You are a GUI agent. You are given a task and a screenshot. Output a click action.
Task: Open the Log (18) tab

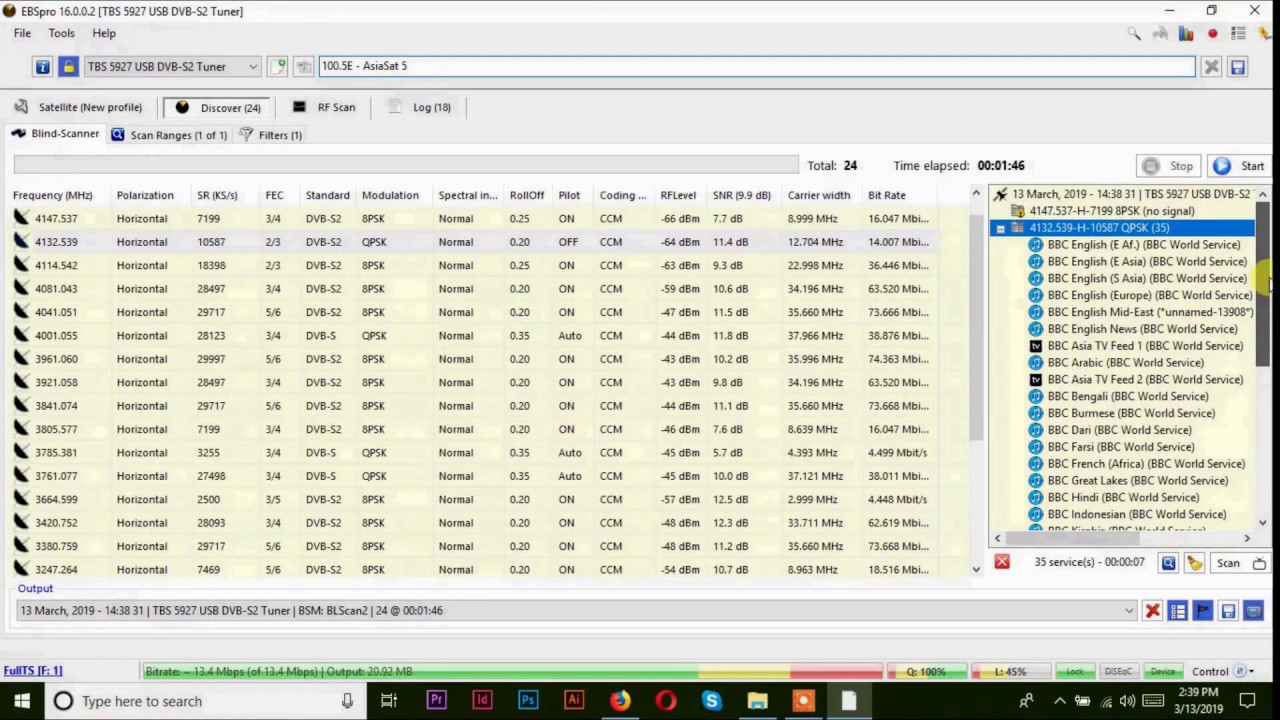pyautogui.click(x=420, y=107)
